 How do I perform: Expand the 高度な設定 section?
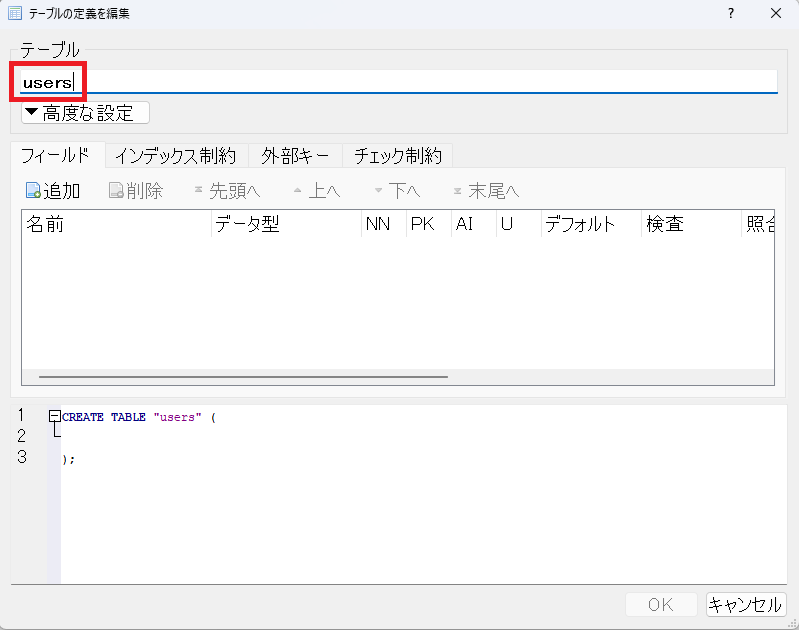(x=85, y=113)
